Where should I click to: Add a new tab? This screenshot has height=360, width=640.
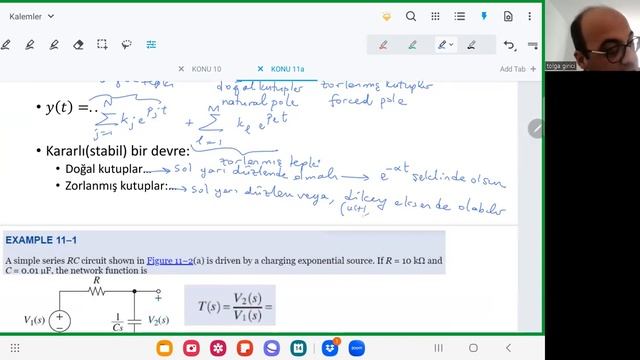tap(518, 69)
